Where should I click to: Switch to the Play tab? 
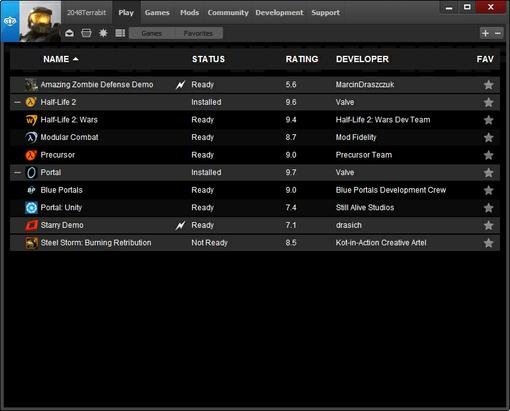click(x=126, y=13)
